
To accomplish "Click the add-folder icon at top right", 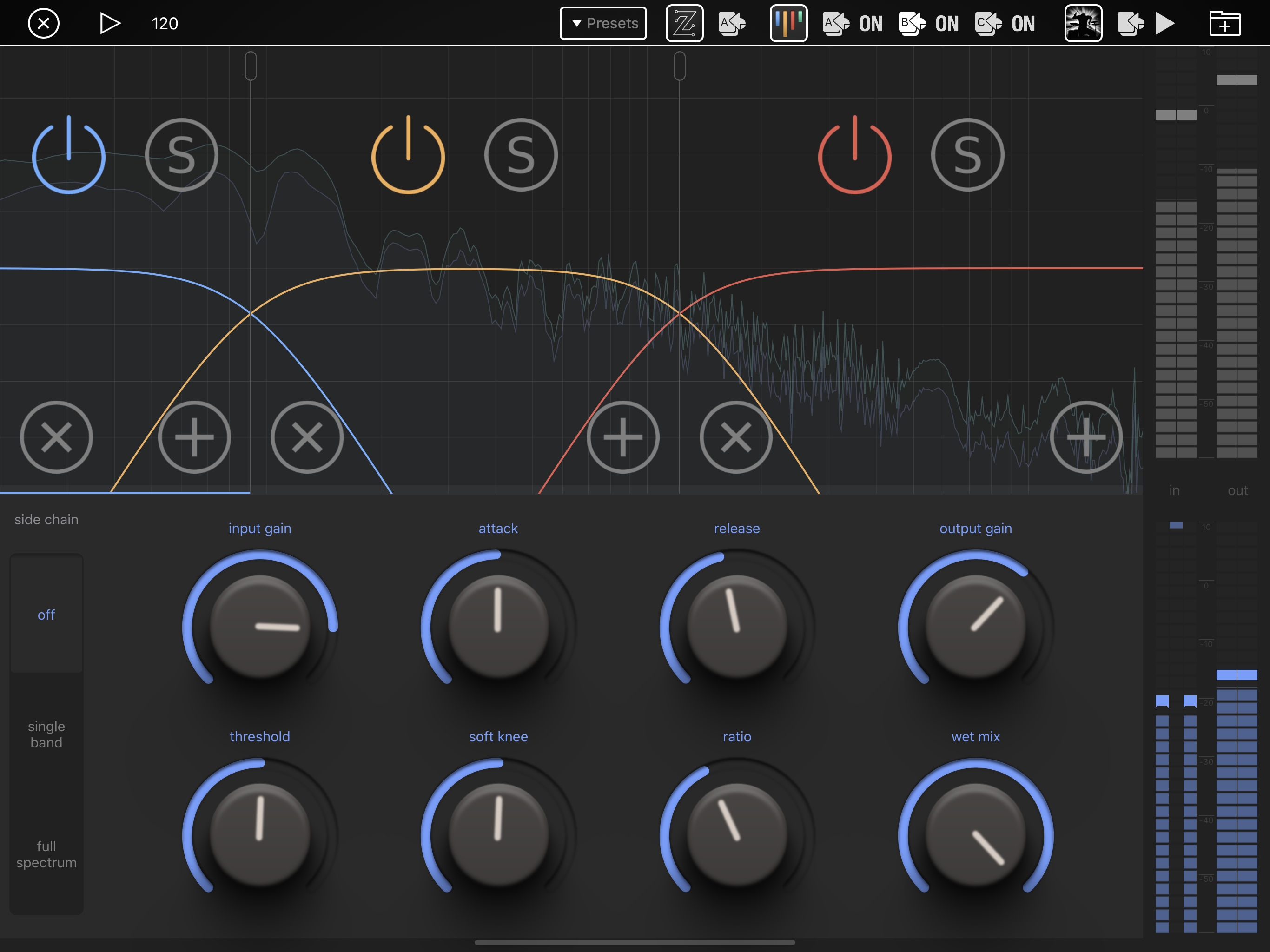I will click(1224, 24).
